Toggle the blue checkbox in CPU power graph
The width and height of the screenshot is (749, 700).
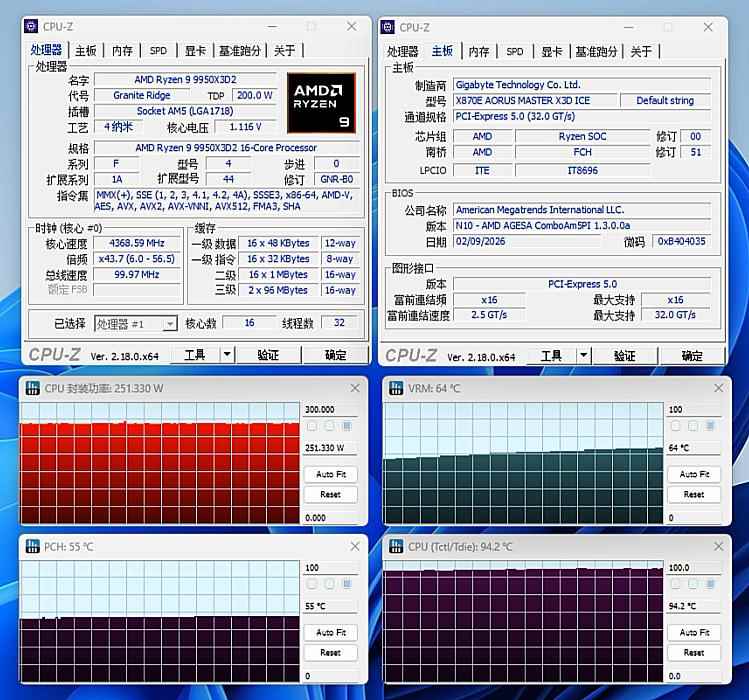tap(347, 426)
